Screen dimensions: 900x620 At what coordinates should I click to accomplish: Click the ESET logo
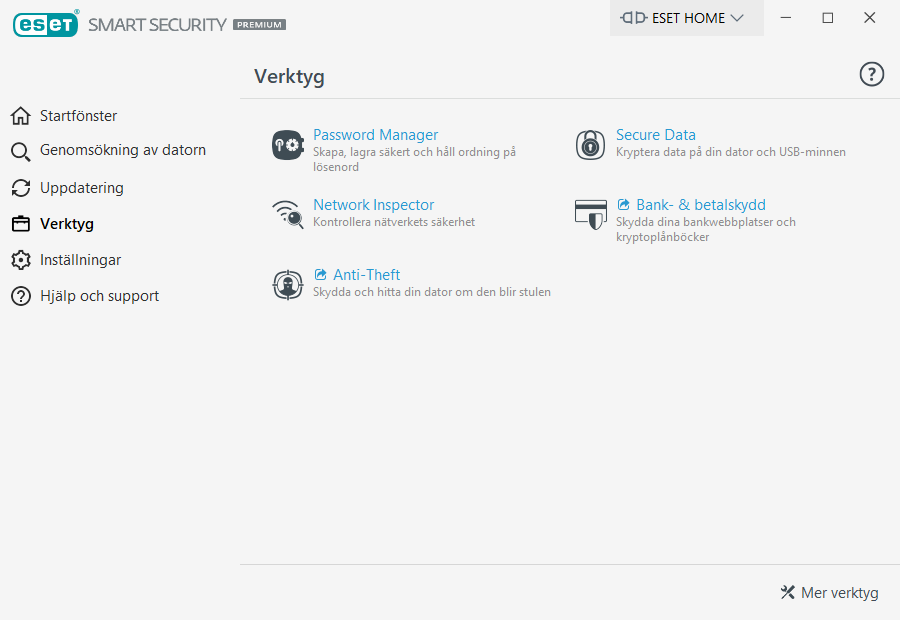[45, 23]
